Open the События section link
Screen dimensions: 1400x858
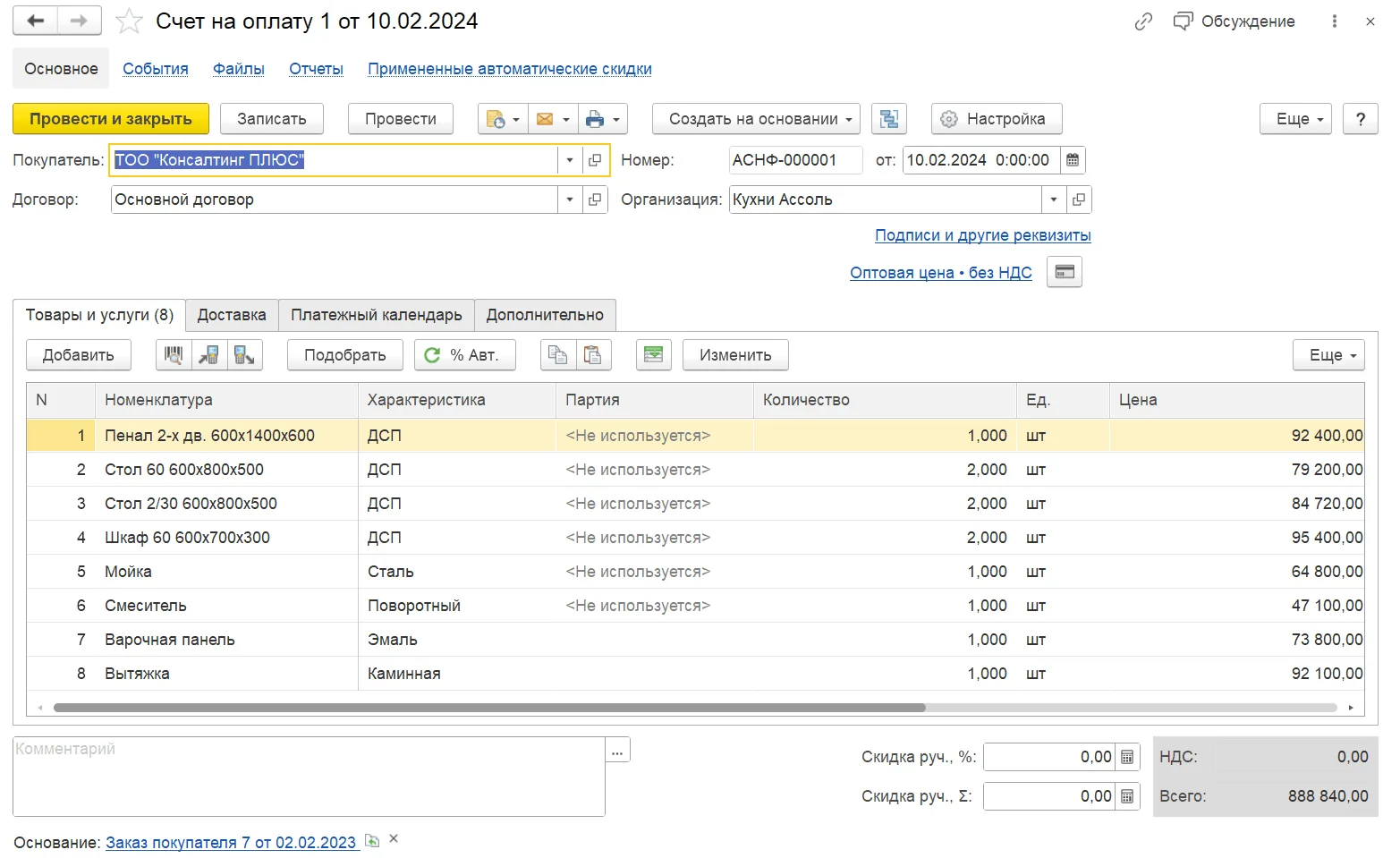(x=156, y=69)
